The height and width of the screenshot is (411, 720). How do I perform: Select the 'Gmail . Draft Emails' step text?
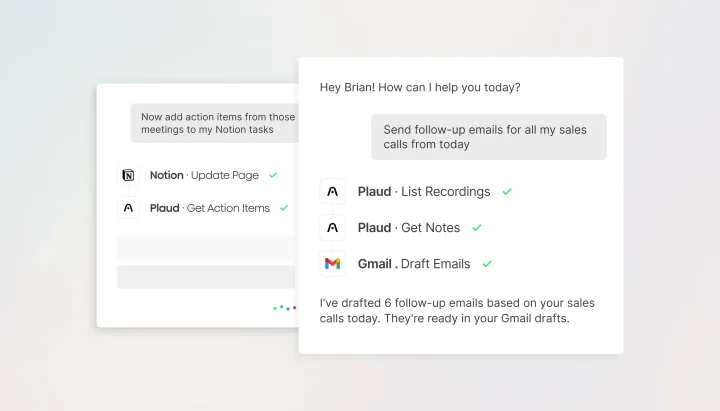pos(414,264)
